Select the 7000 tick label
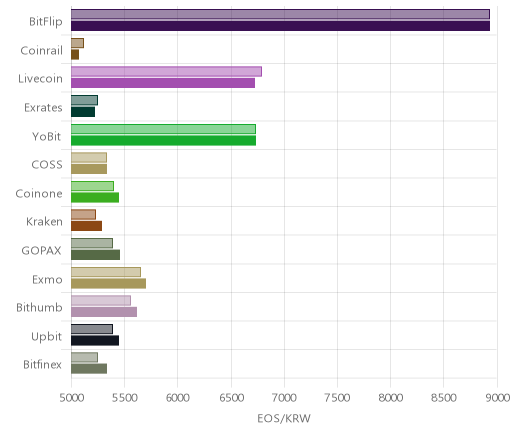The width and height of the screenshot is (512, 436). click(284, 398)
